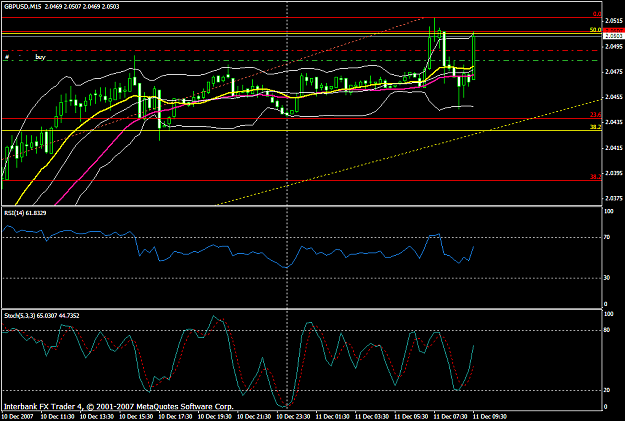Click the 11 Dec 09:30 time label
This screenshot has height=421, width=625.
coord(489,417)
